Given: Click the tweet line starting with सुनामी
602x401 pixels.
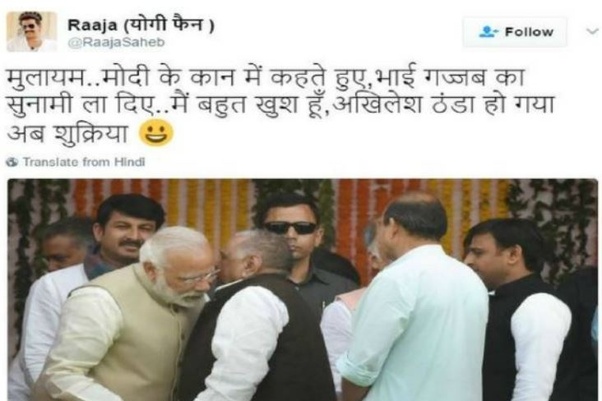Looking at the screenshot, I should 281,104.
